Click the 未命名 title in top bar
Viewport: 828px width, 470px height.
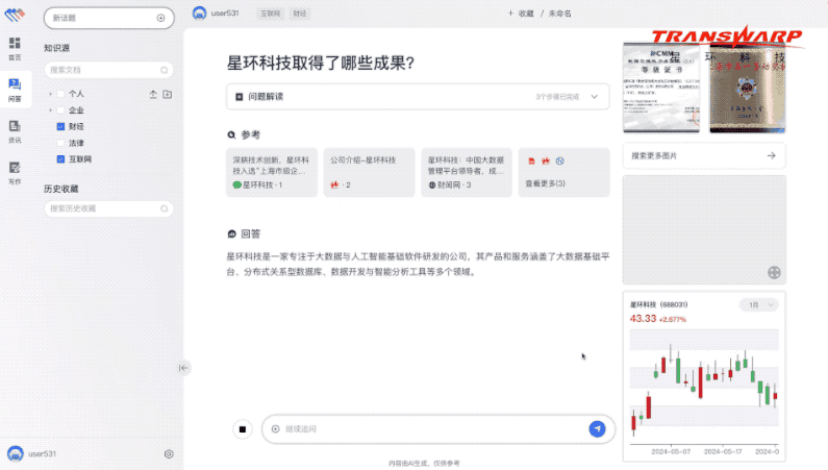pyautogui.click(x=560, y=13)
